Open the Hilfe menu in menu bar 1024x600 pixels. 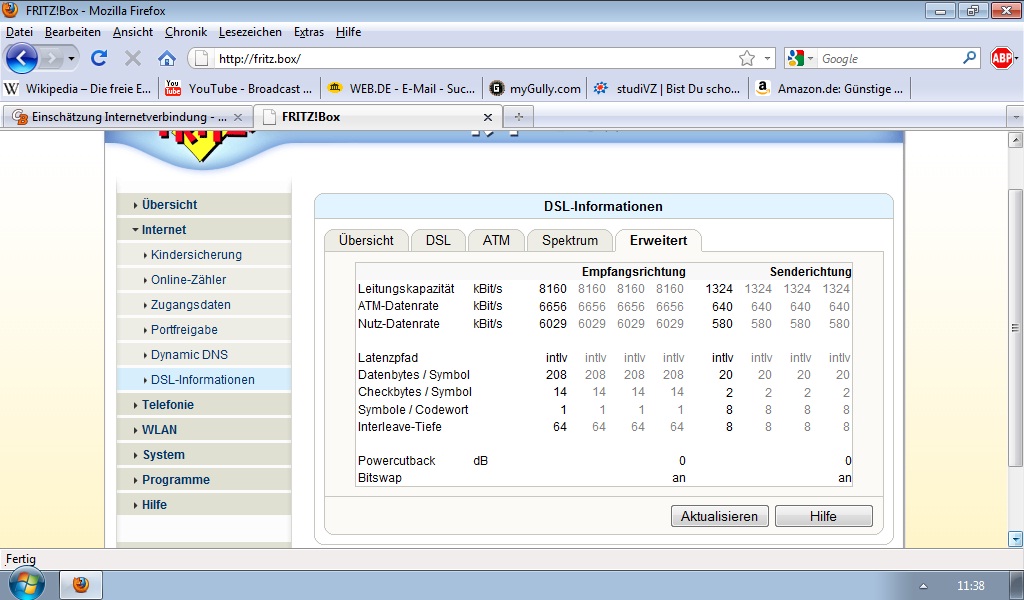click(x=348, y=32)
